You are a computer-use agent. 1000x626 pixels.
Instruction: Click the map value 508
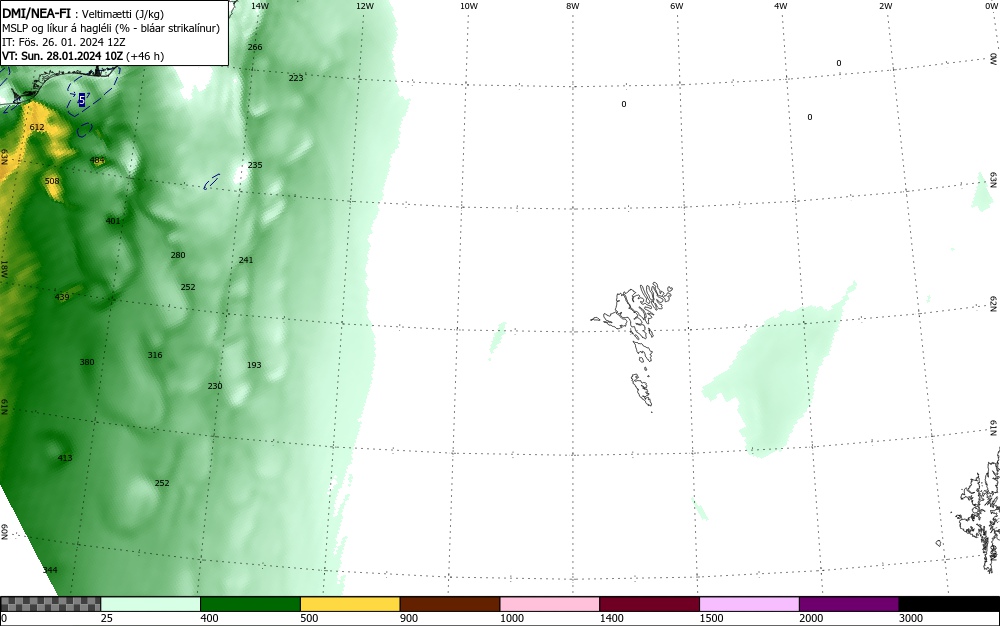(x=52, y=181)
